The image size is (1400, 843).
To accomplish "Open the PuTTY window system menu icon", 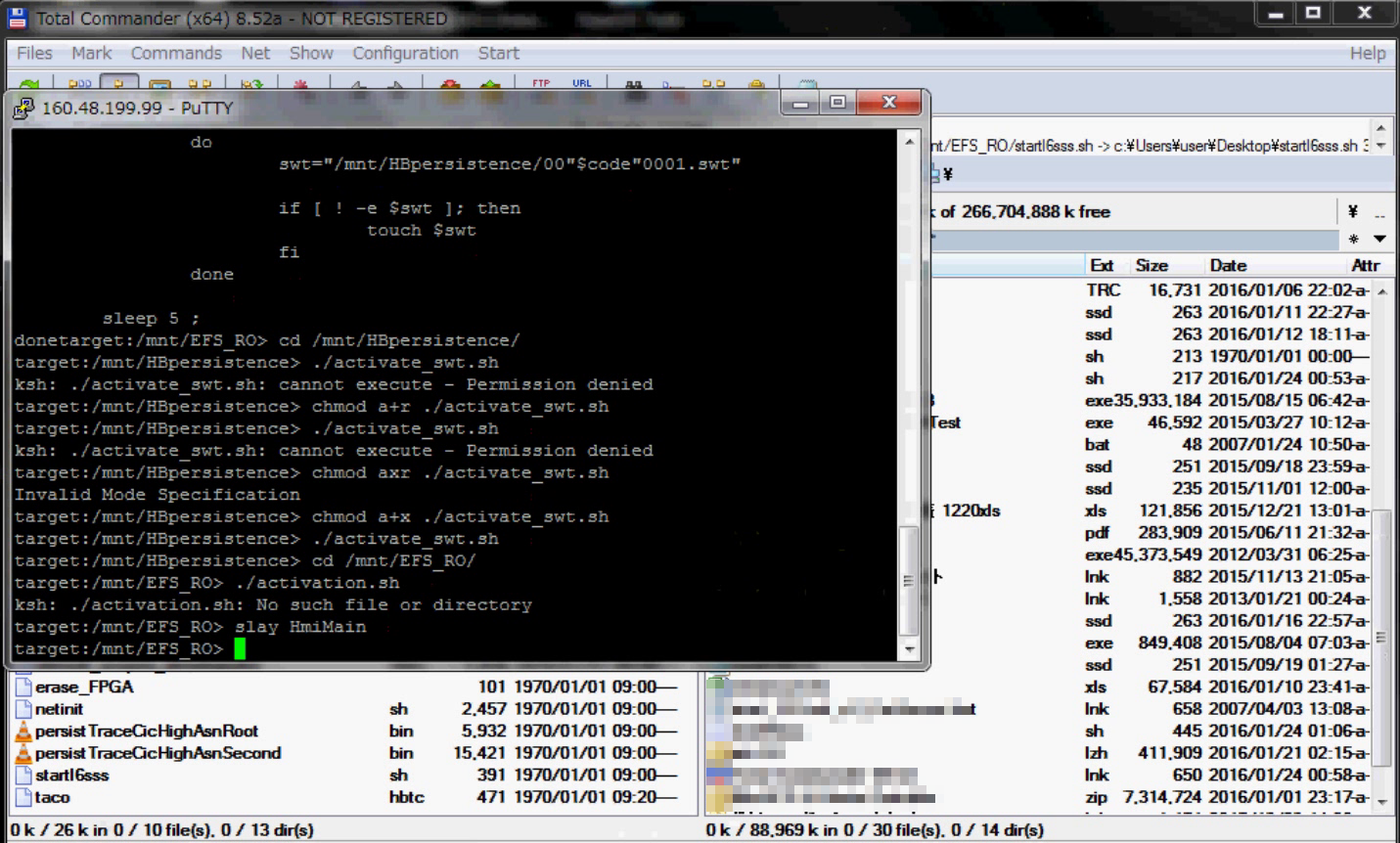I will 23,108.
